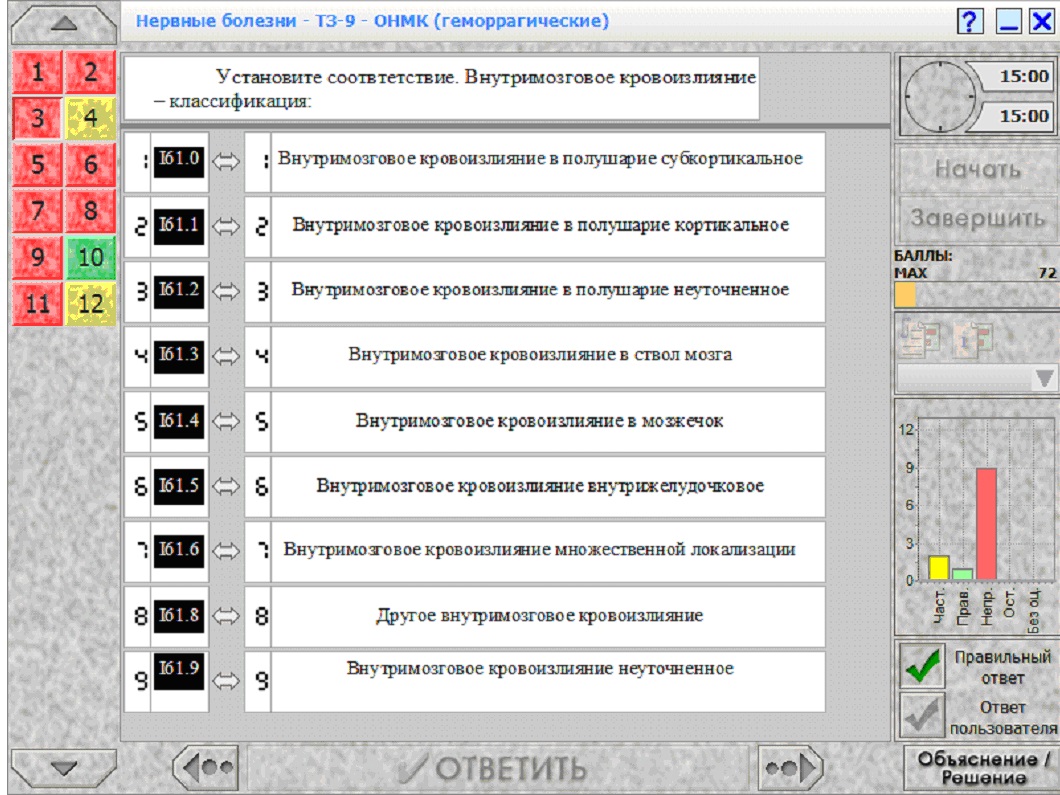Select question 4 yellow tile
The image size is (1060, 795).
coord(91,118)
